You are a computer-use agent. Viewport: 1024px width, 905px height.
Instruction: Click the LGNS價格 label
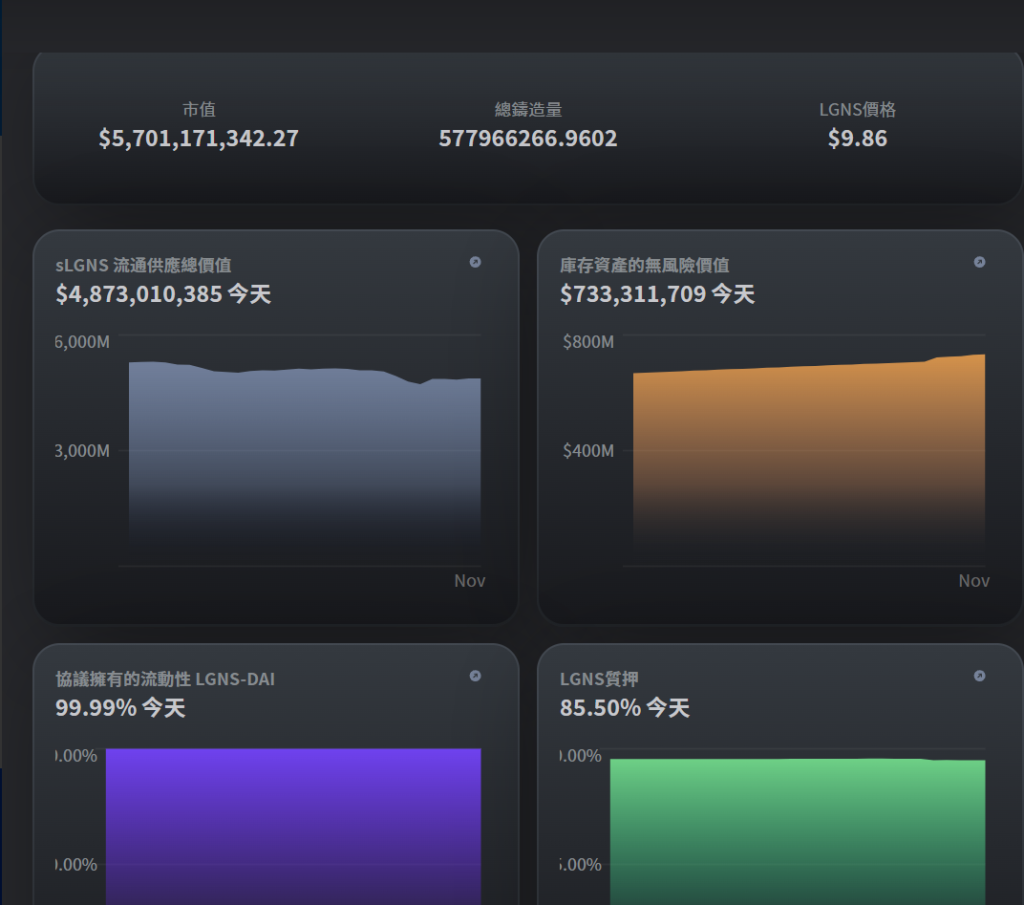(x=857, y=110)
